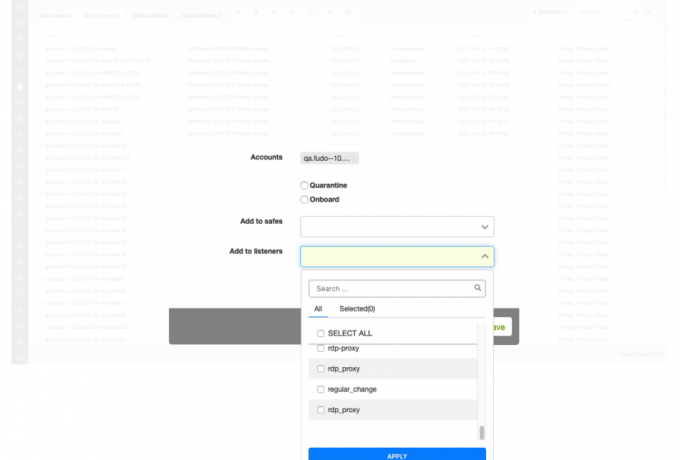
Task: Click the listener list scrollbar thumb
Action: (x=481, y=432)
